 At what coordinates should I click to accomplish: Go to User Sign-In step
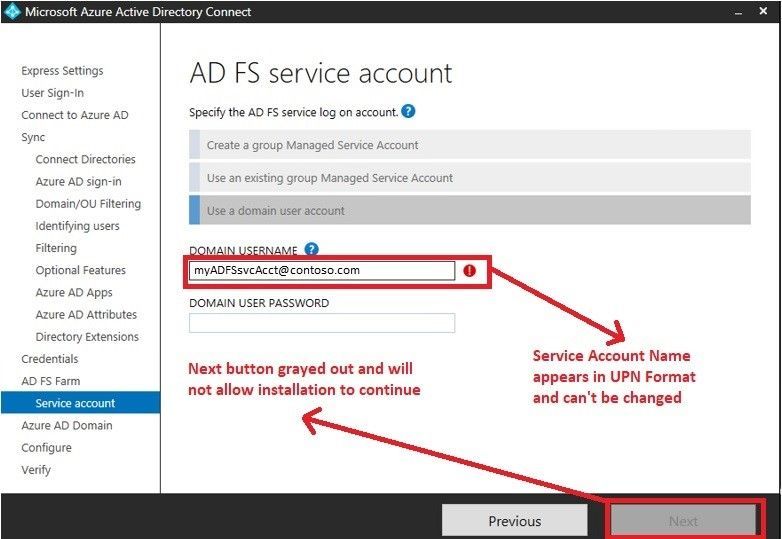pos(52,93)
